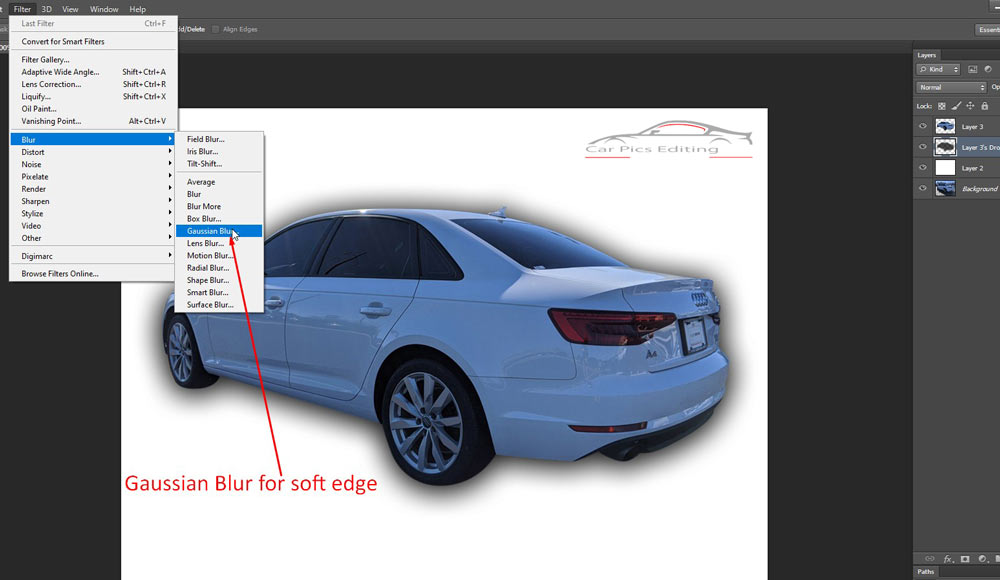Screen dimensions: 1000x580
Task: Open the View menu
Action: pyautogui.click(x=70, y=9)
